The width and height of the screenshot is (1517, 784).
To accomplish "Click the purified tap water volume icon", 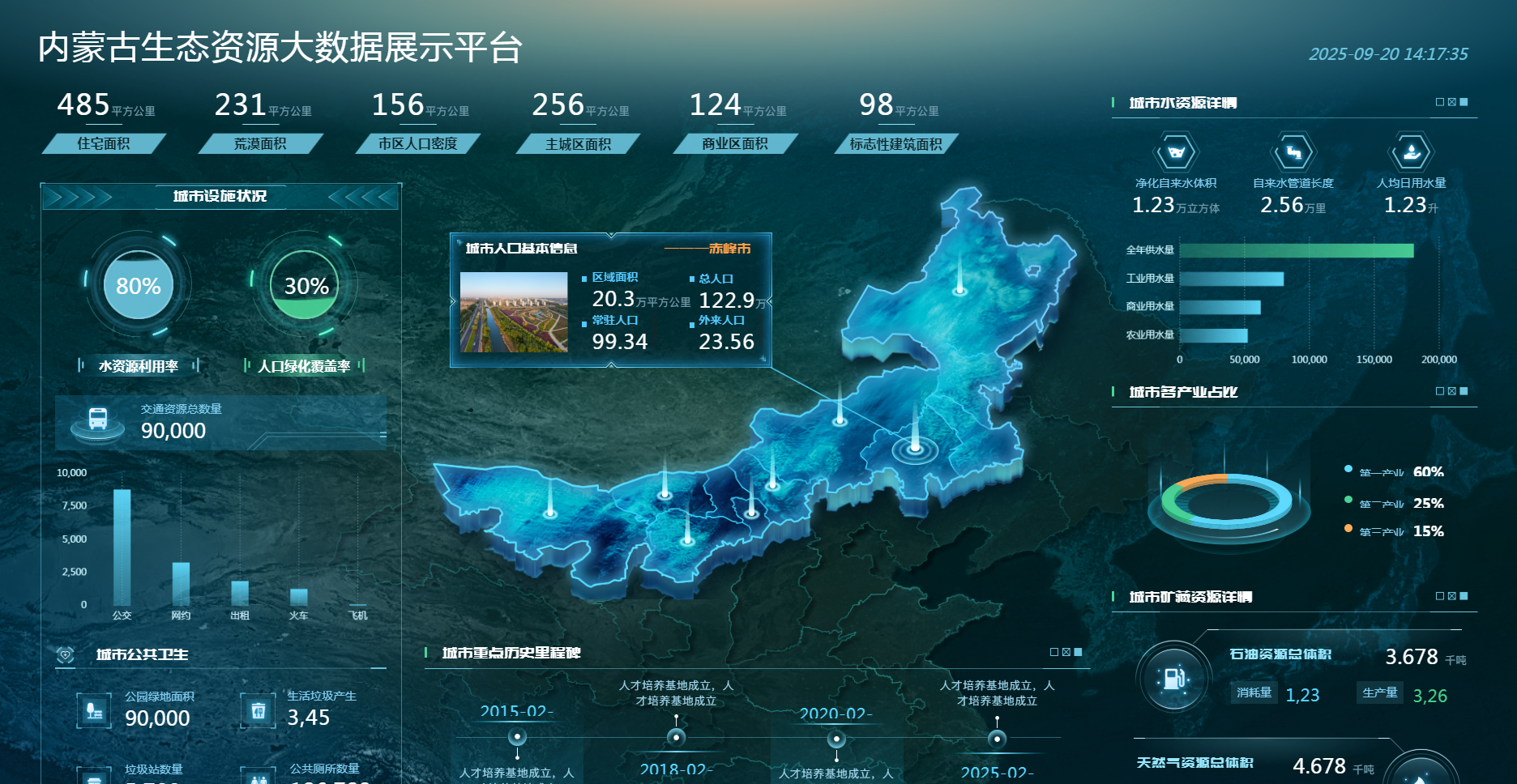I will pos(1175,152).
